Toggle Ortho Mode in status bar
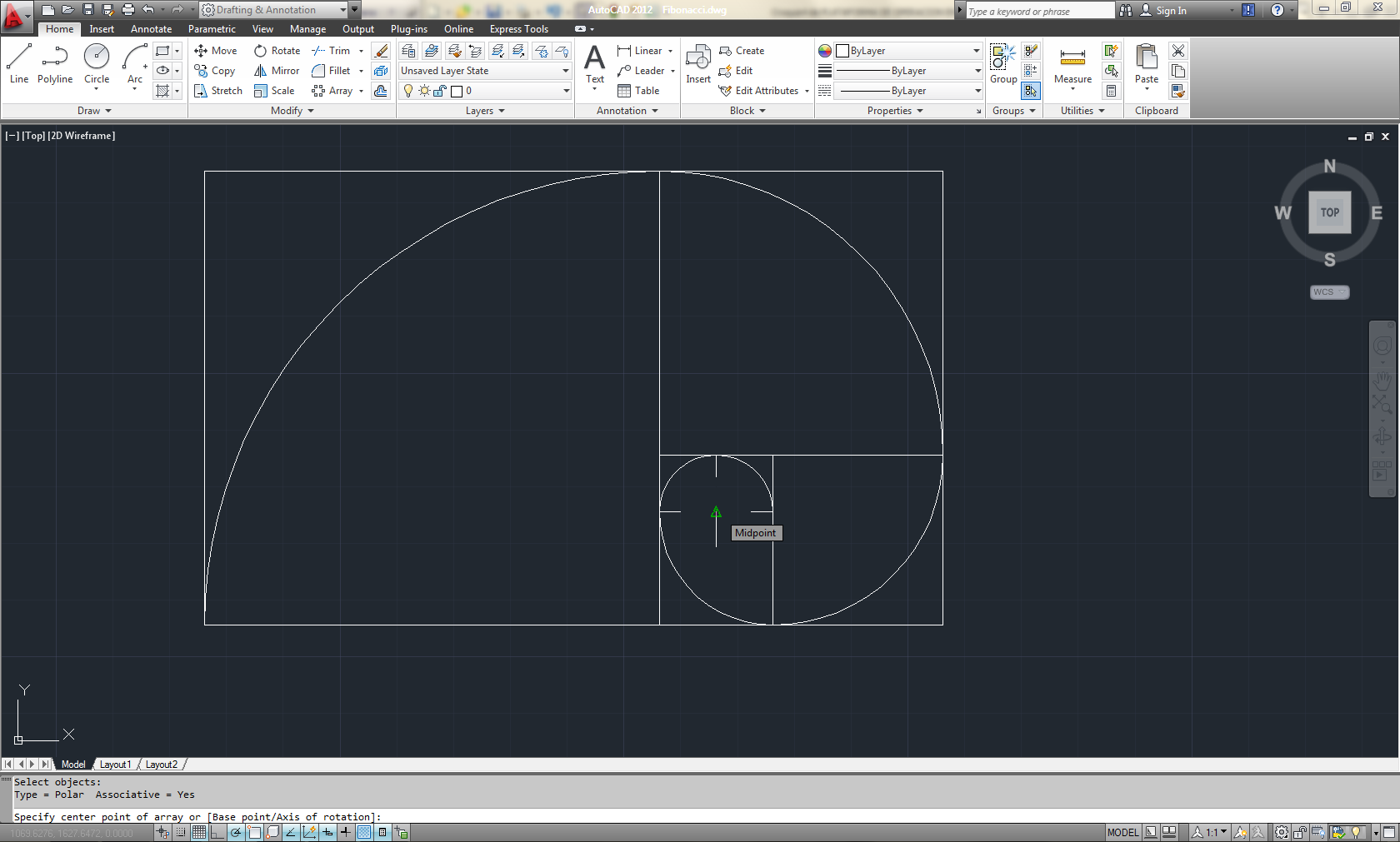The height and width of the screenshot is (842, 1400). [217, 832]
